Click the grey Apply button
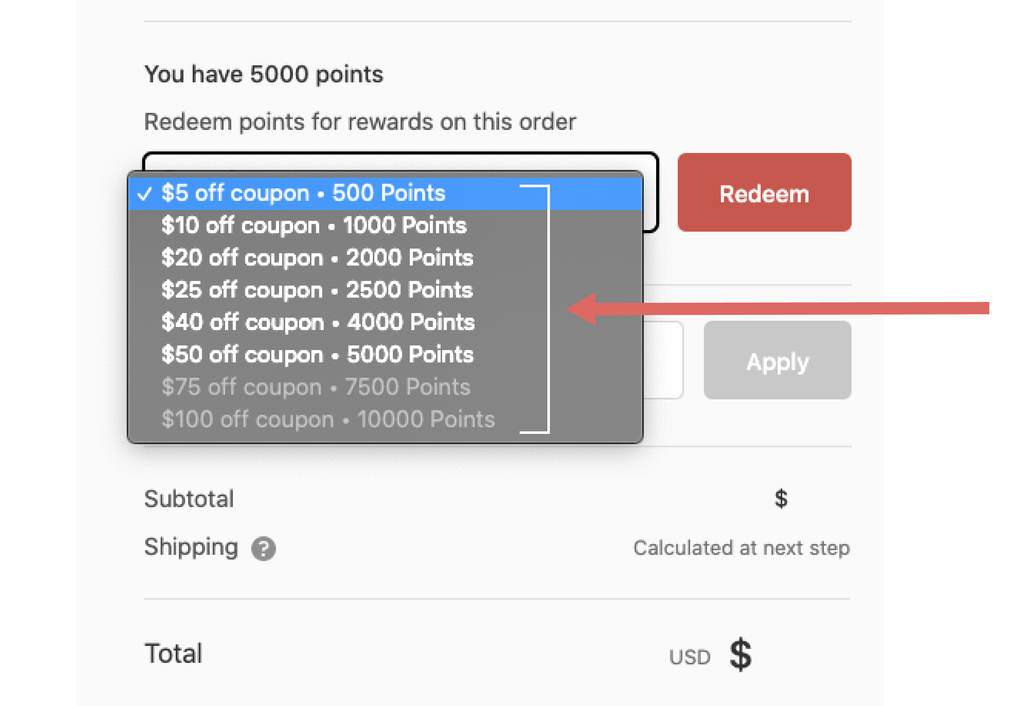The height and width of the screenshot is (706, 1024). point(777,361)
